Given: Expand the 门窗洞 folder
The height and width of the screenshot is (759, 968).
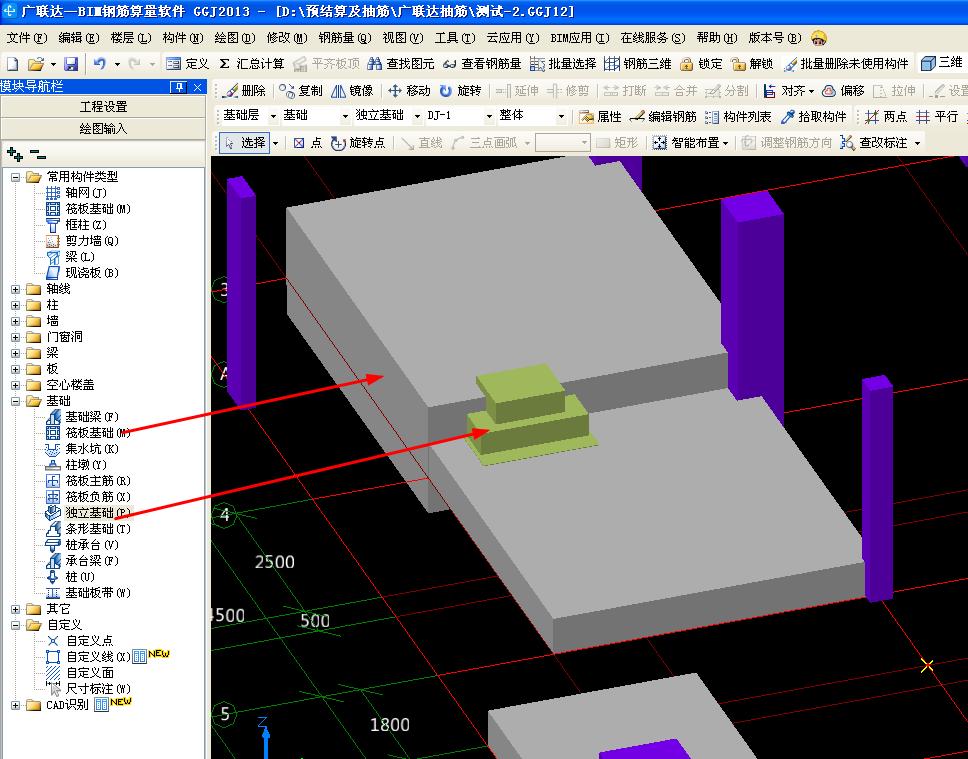Looking at the screenshot, I should [15, 337].
